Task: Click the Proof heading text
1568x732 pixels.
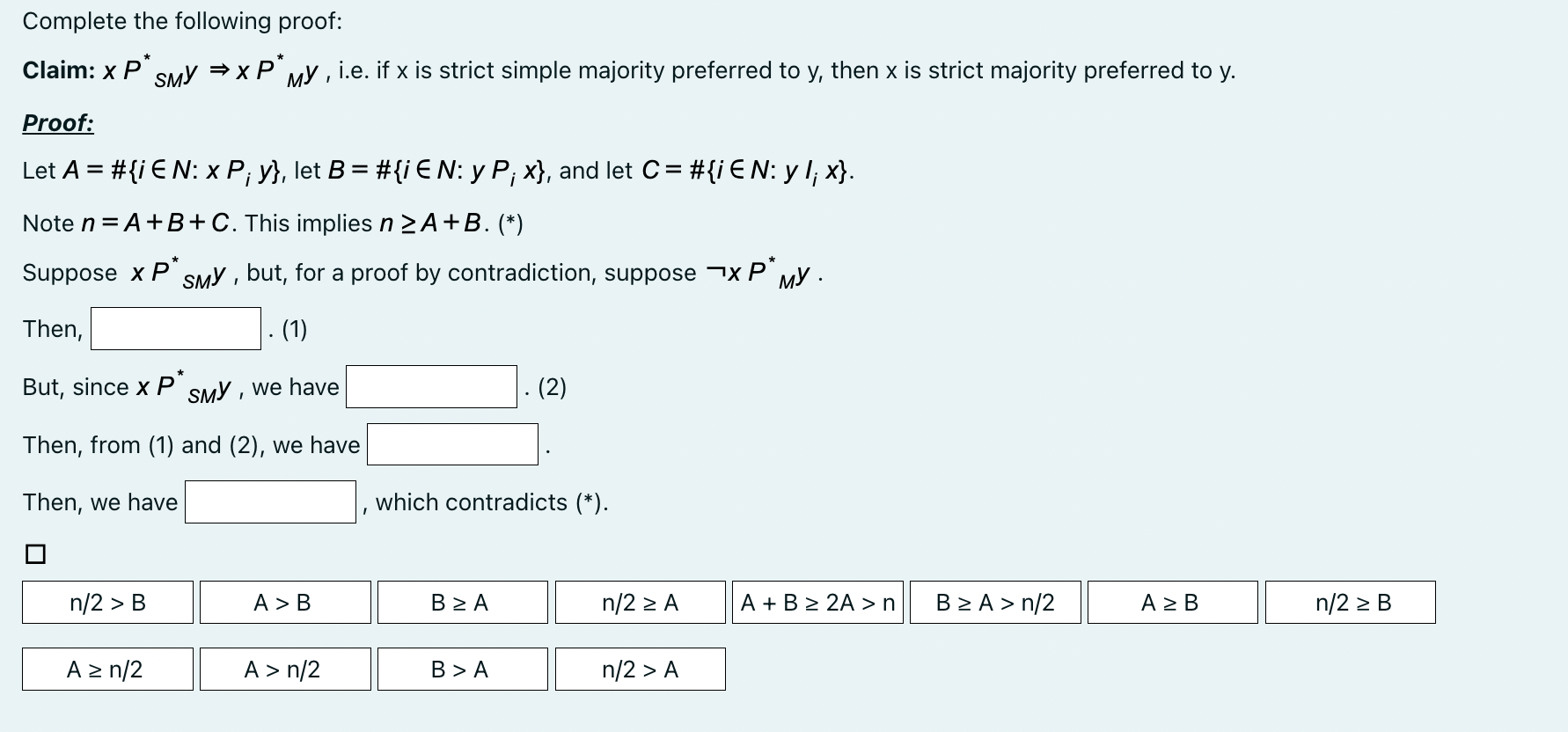Action: click(56, 123)
